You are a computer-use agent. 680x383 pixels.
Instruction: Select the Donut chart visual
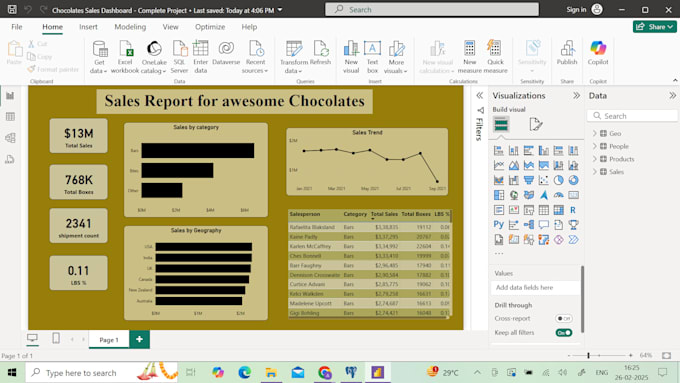[573, 180]
